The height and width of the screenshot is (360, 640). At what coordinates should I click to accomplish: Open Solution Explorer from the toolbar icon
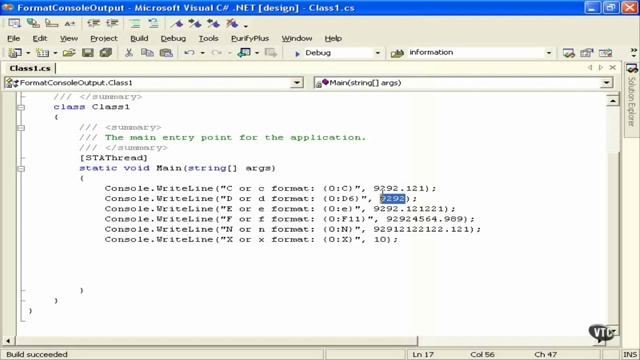coord(568,53)
